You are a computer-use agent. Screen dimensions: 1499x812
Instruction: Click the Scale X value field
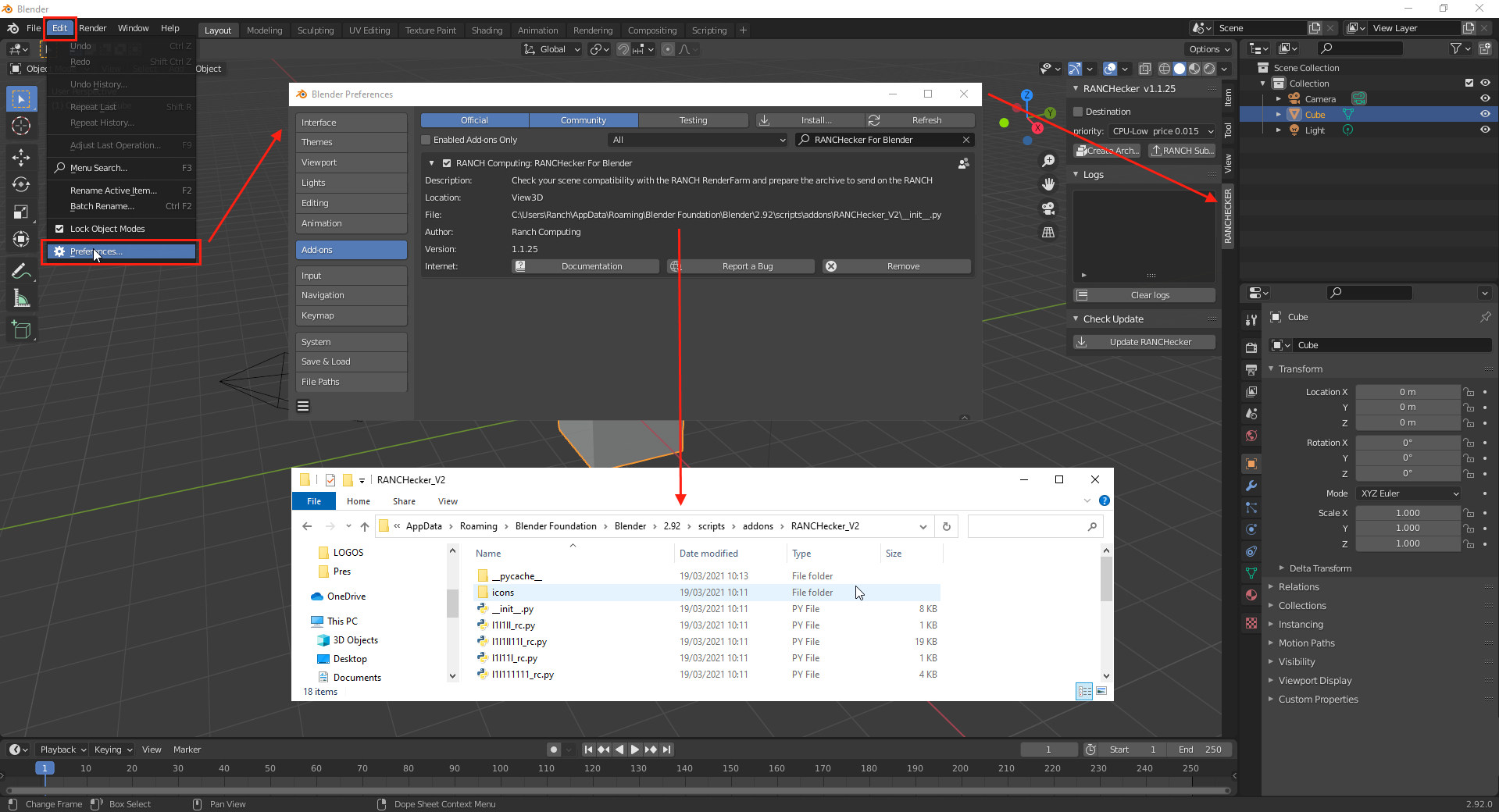pyautogui.click(x=1408, y=513)
